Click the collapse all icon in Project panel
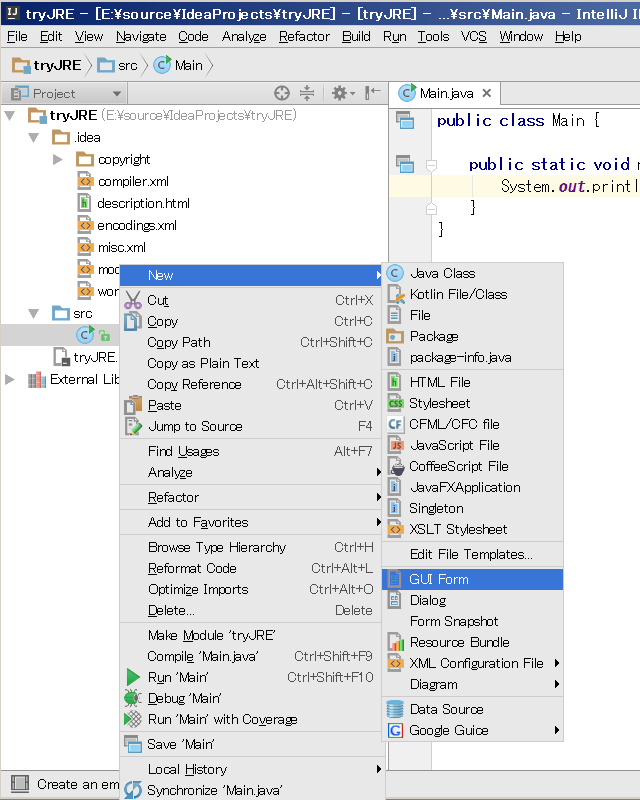This screenshot has width=640, height=800. (x=307, y=93)
